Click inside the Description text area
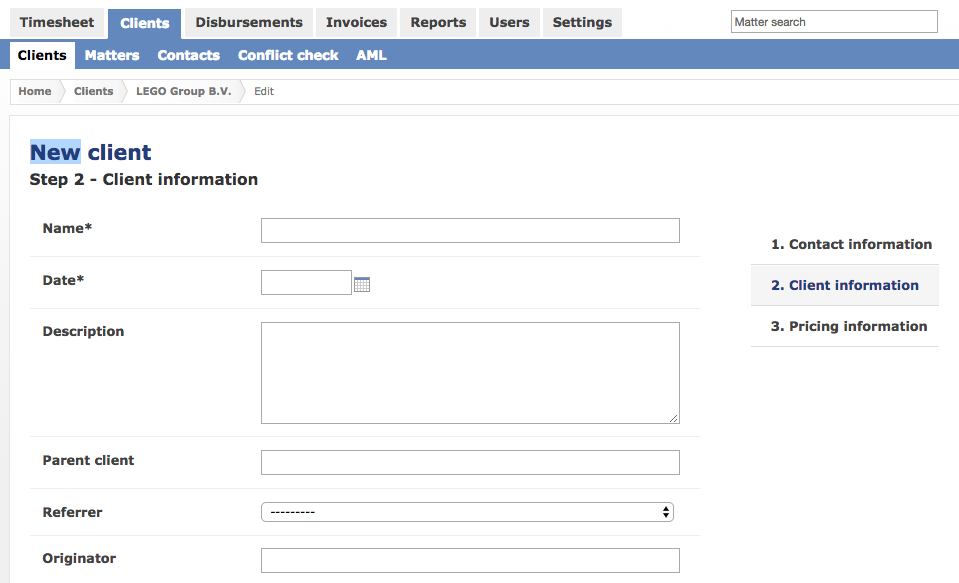 point(470,373)
